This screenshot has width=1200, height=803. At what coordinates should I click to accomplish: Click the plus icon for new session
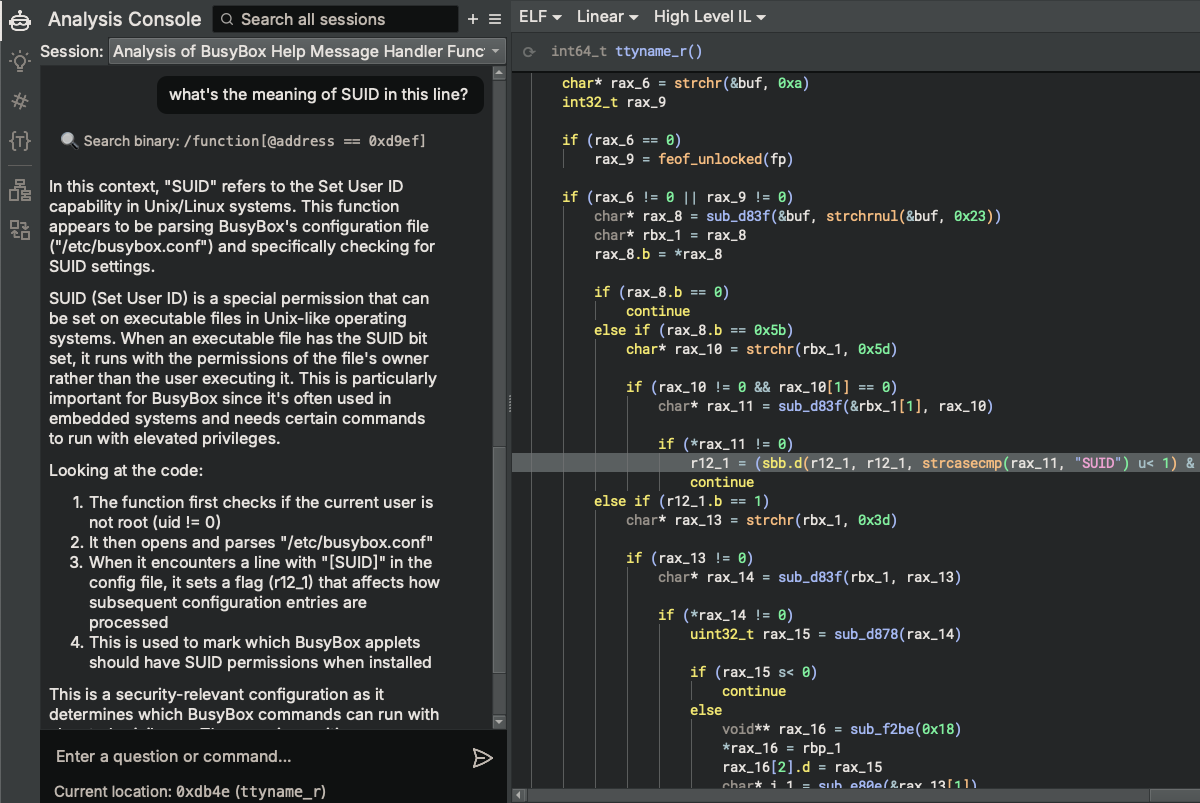coord(473,19)
